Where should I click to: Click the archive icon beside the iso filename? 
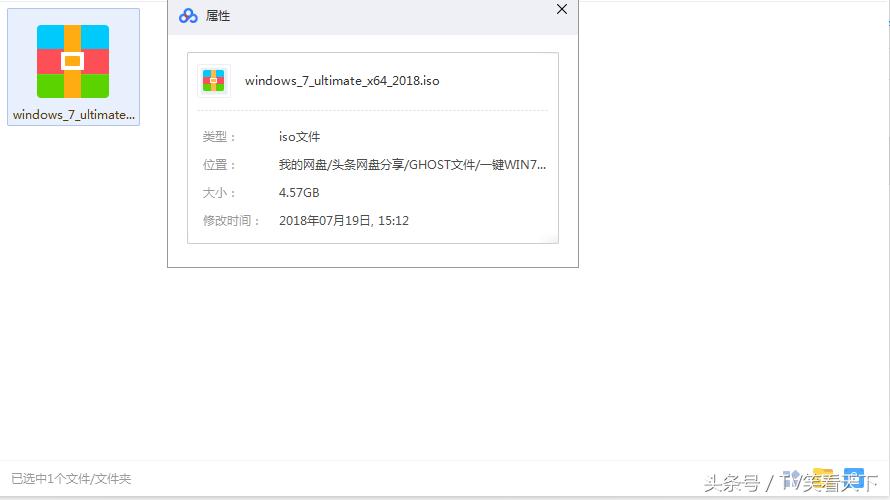(x=213, y=81)
